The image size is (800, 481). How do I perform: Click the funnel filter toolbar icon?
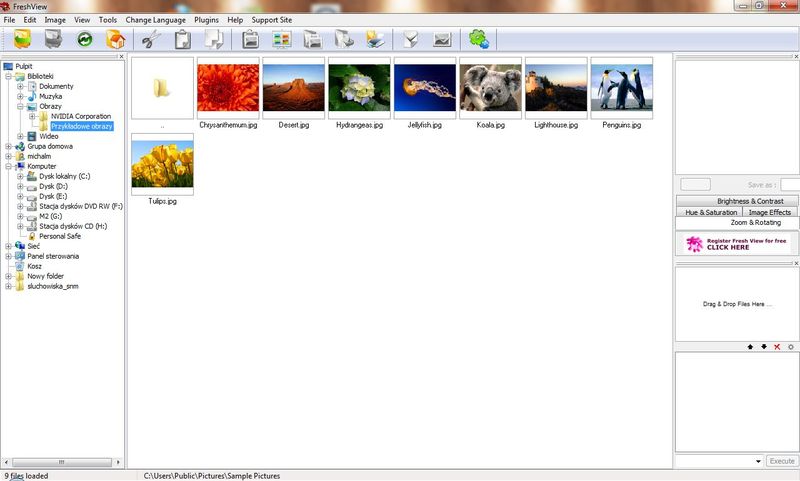coord(411,39)
